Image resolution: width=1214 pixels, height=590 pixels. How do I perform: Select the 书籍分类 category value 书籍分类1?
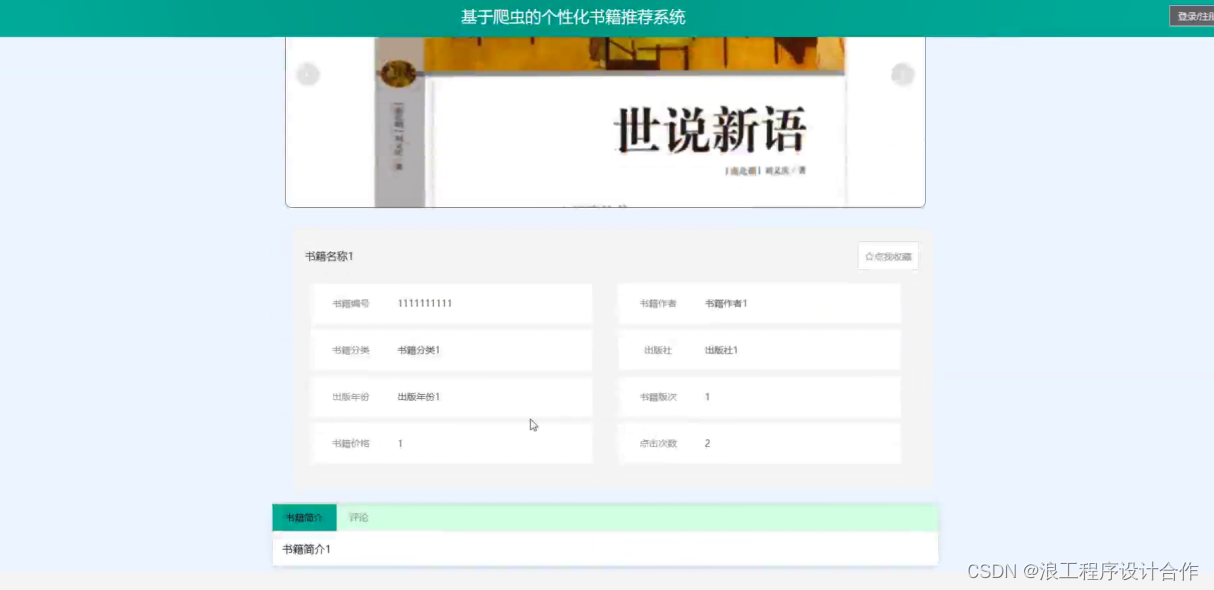(x=420, y=350)
